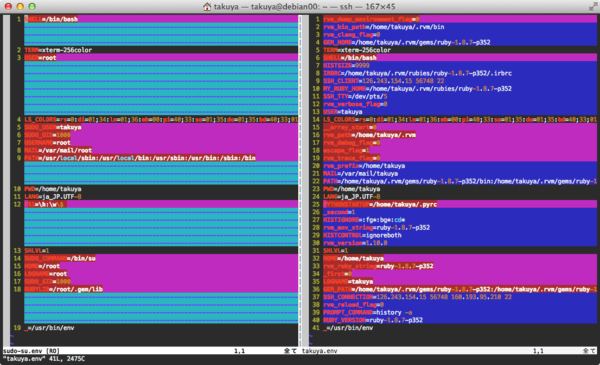Click SHELL=/bin/bash on right line 6
The image size is (600, 365).
pyautogui.click(x=350, y=58)
